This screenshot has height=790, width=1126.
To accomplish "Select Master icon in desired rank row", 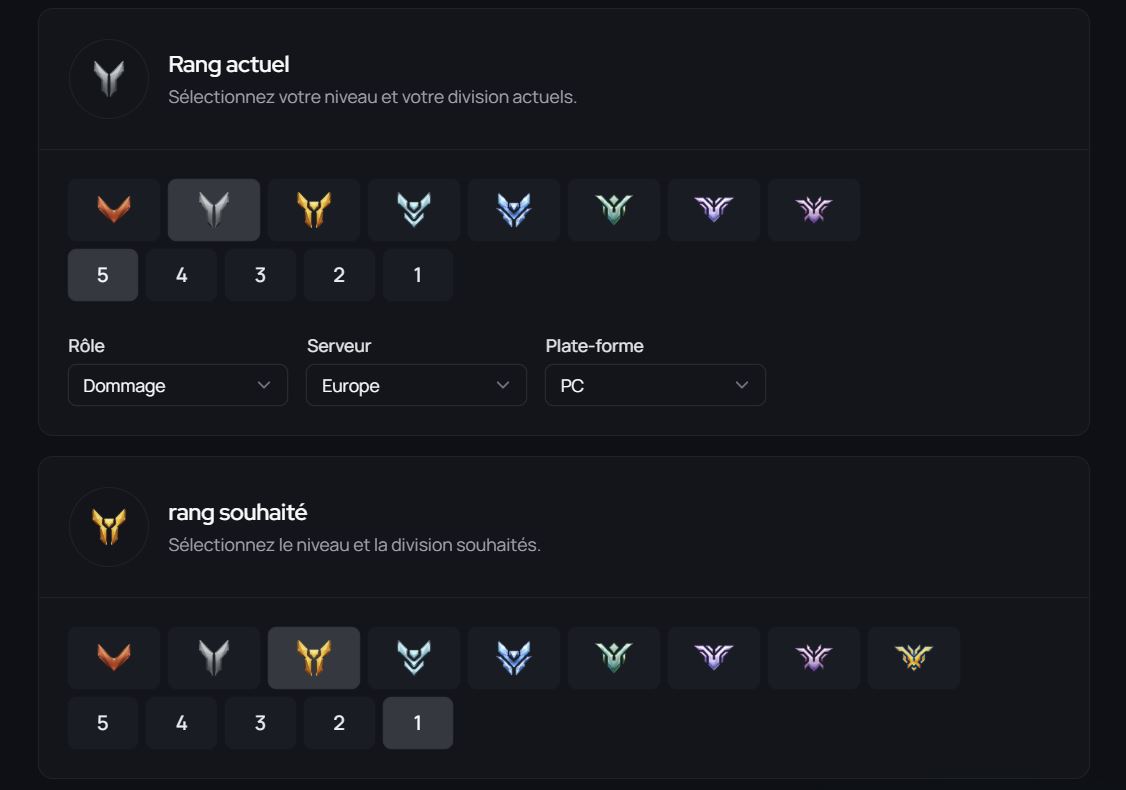I will (614, 658).
